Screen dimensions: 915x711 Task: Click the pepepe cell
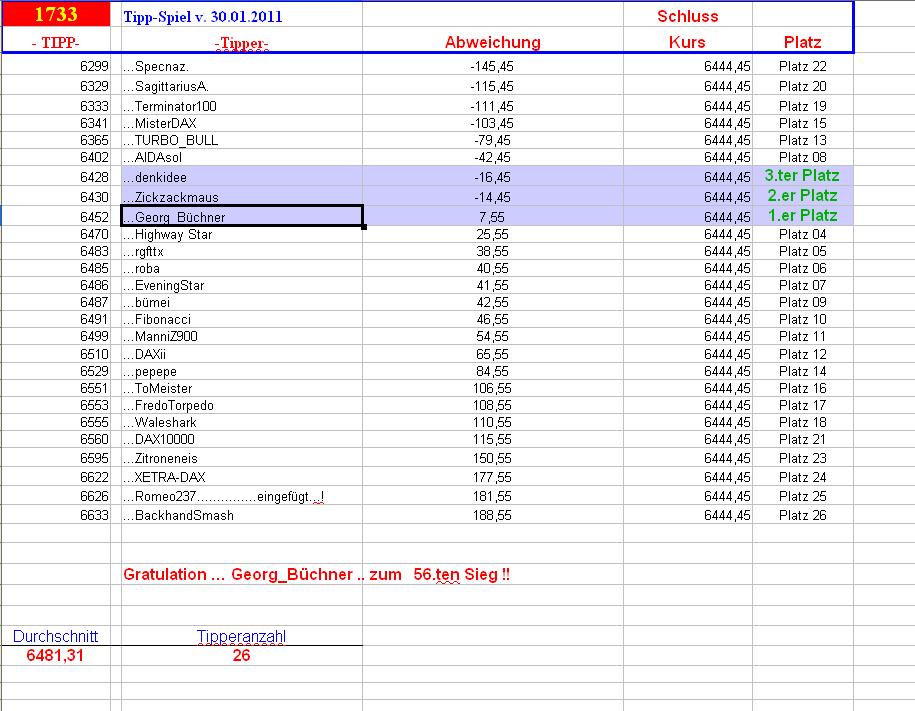pyautogui.click(x=242, y=371)
